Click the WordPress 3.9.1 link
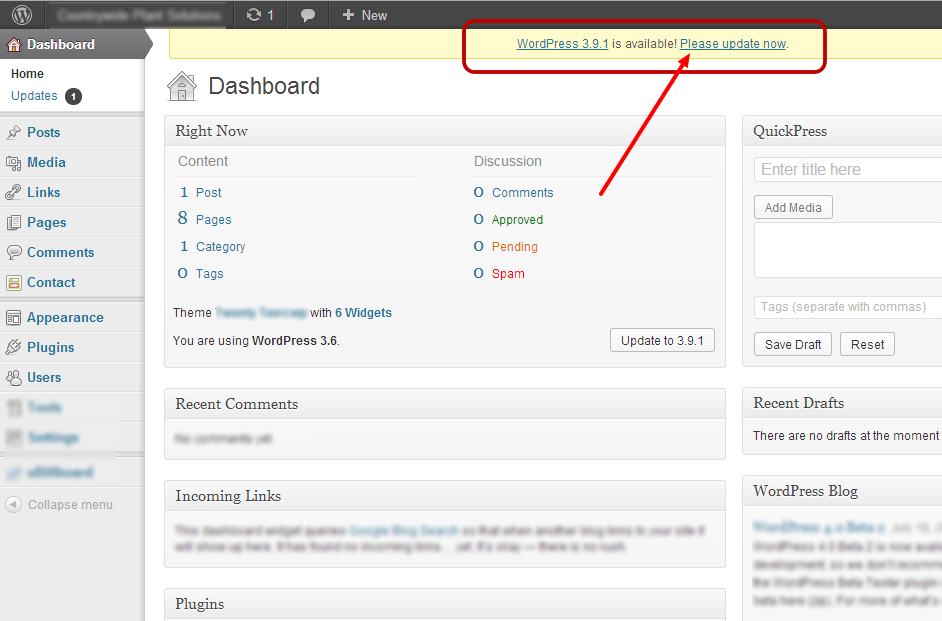Screen dimensions: 942x621 [562, 44]
